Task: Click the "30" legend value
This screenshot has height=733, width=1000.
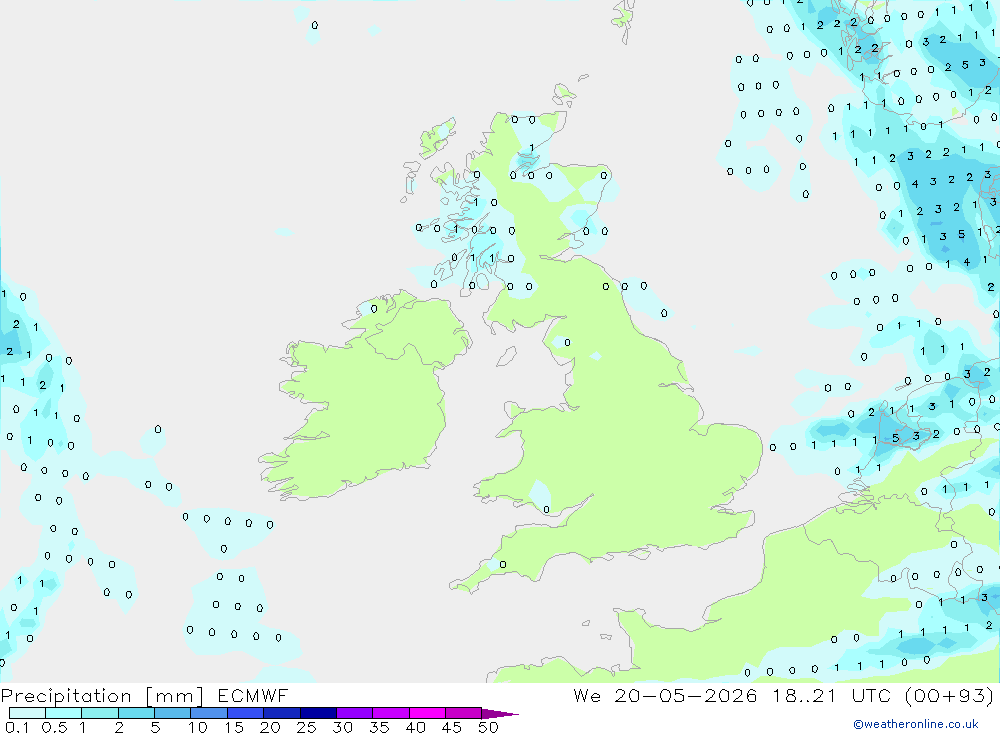Action: pos(343,727)
